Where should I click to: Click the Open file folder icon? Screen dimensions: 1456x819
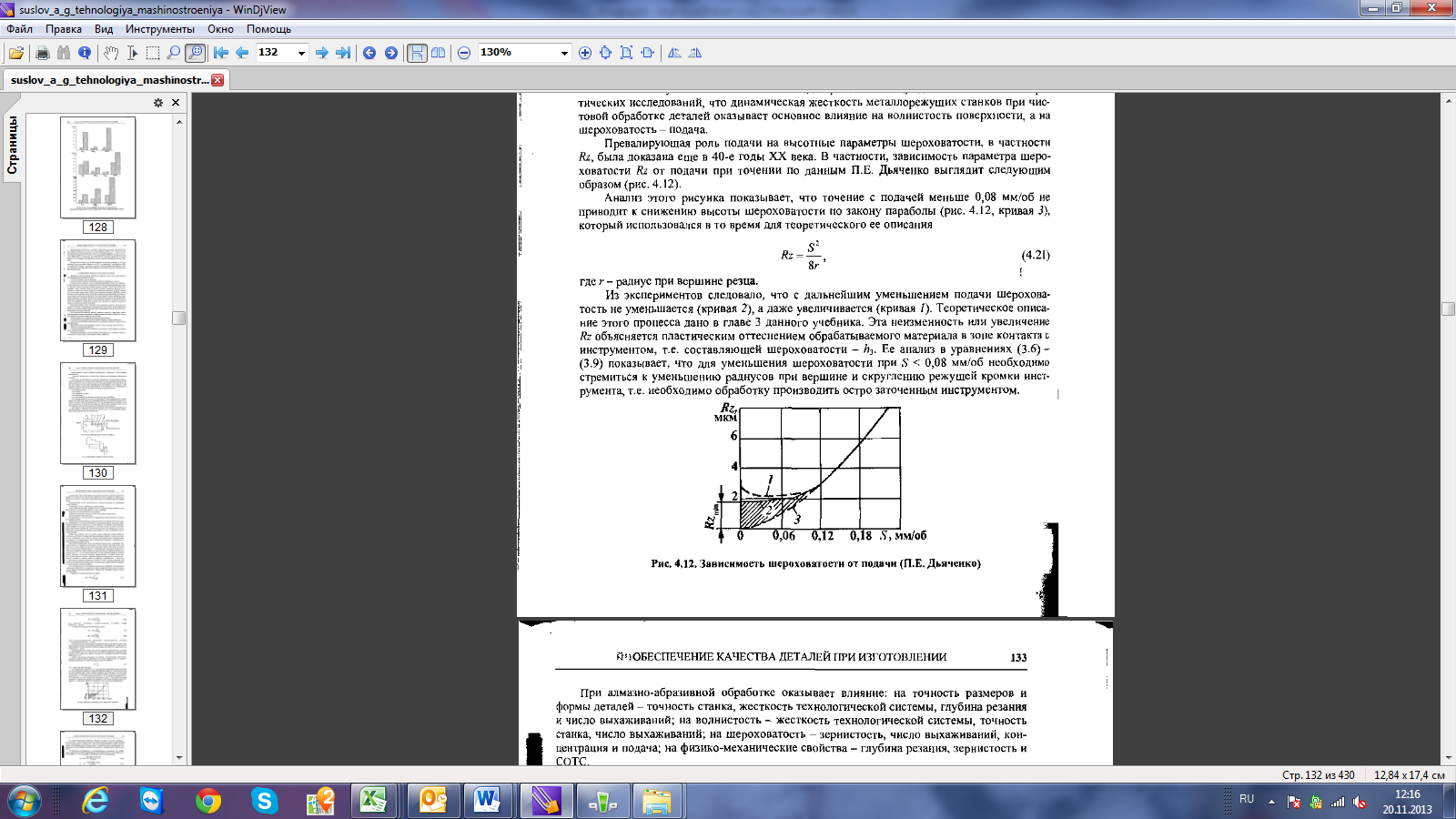pos(16,53)
